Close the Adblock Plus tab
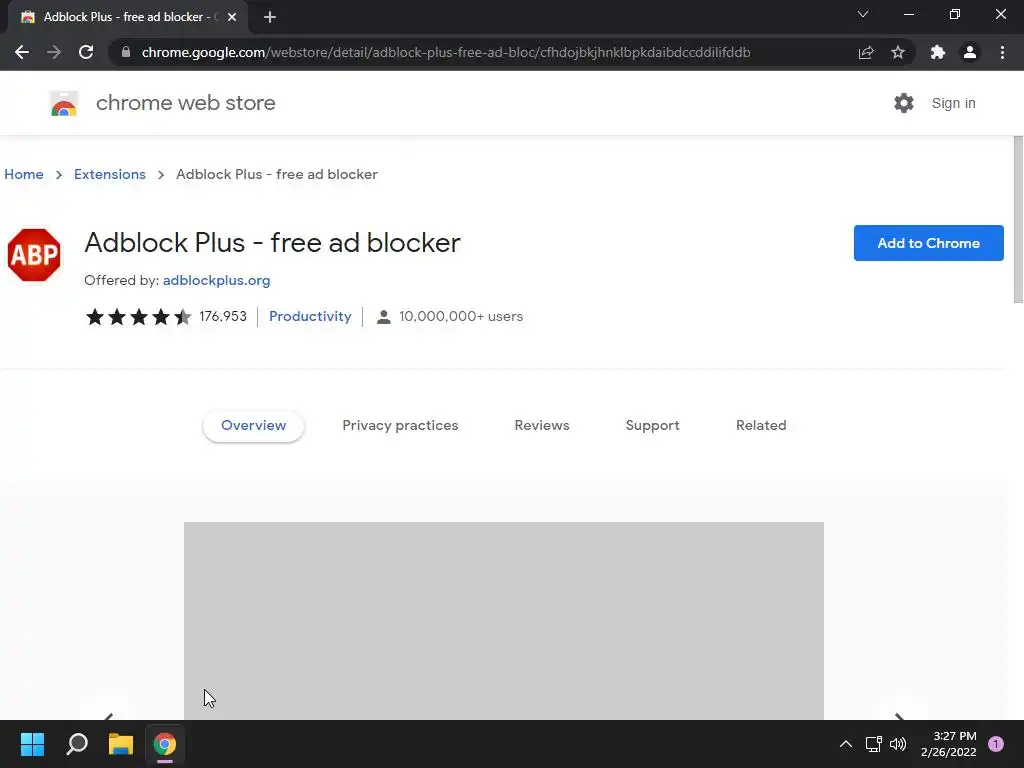This screenshot has width=1024, height=768. tap(232, 17)
